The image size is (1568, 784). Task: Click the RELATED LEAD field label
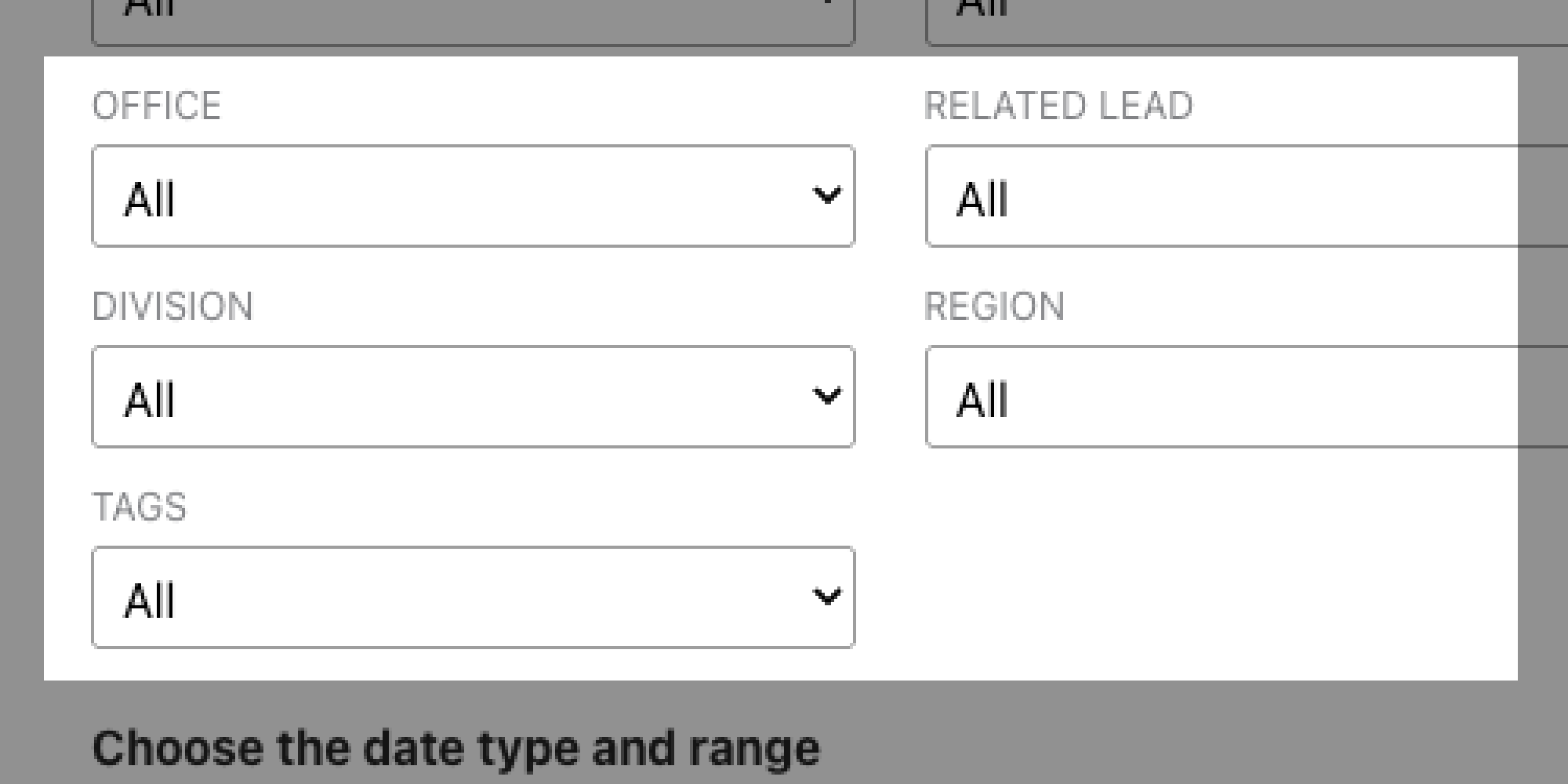point(1058,106)
